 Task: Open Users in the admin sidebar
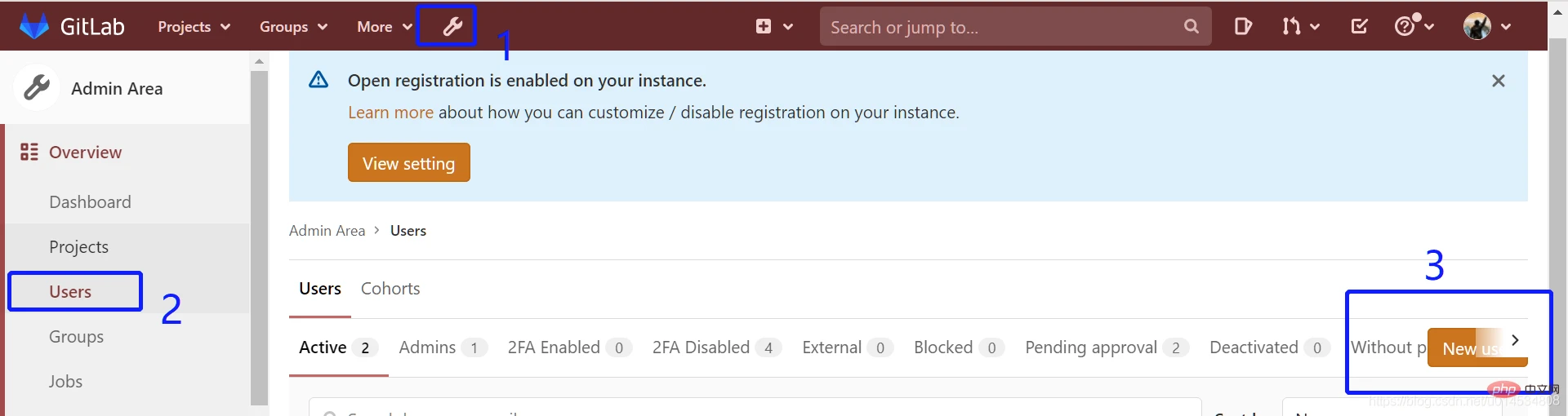[x=70, y=292]
